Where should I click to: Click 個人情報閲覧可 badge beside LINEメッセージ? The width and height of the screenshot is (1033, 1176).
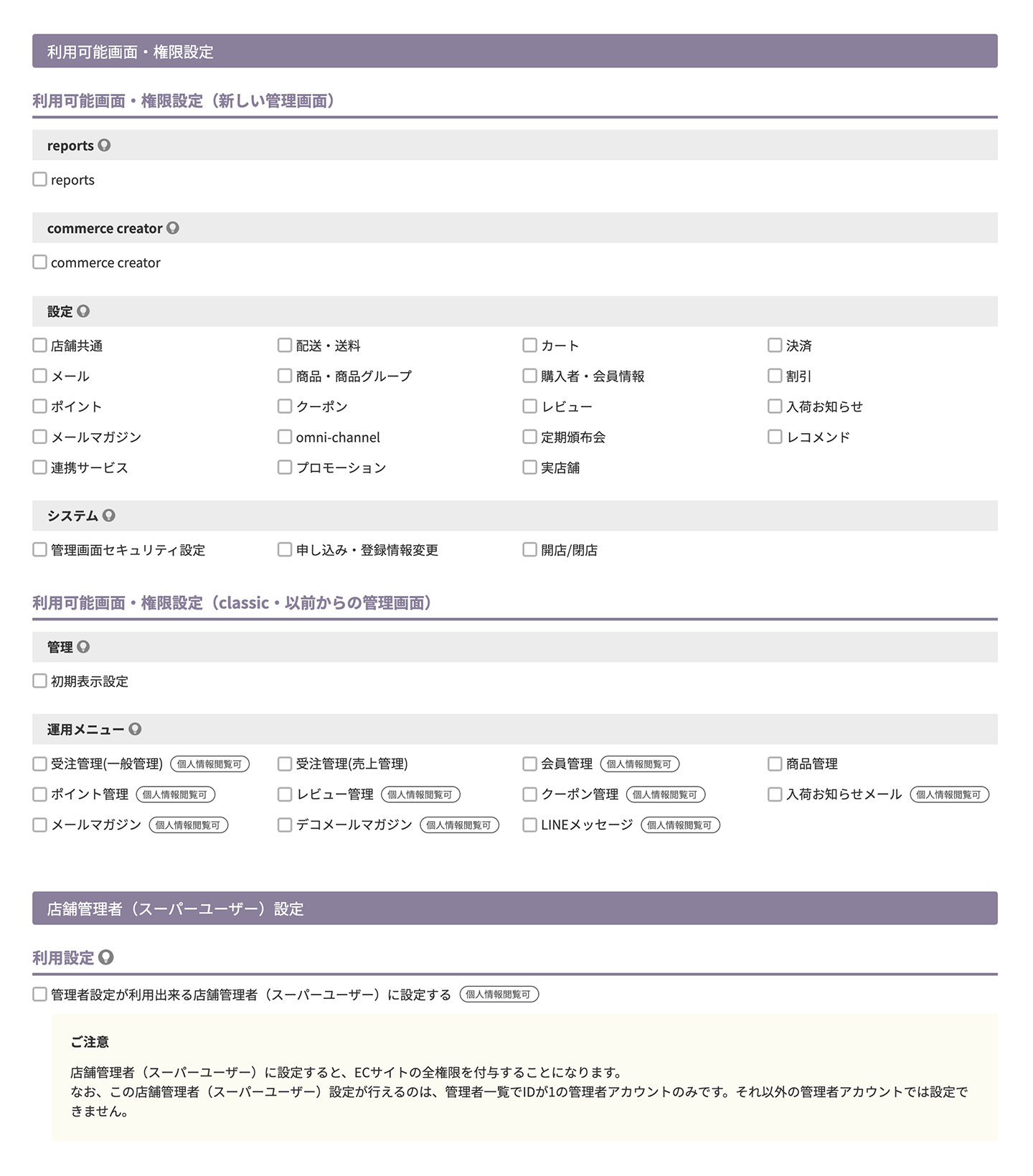pyautogui.click(x=680, y=825)
